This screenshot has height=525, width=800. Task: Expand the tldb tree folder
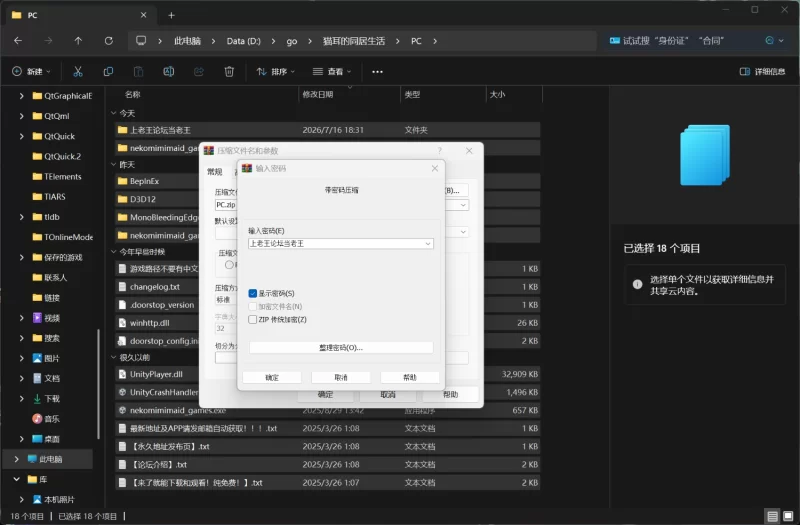21,217
